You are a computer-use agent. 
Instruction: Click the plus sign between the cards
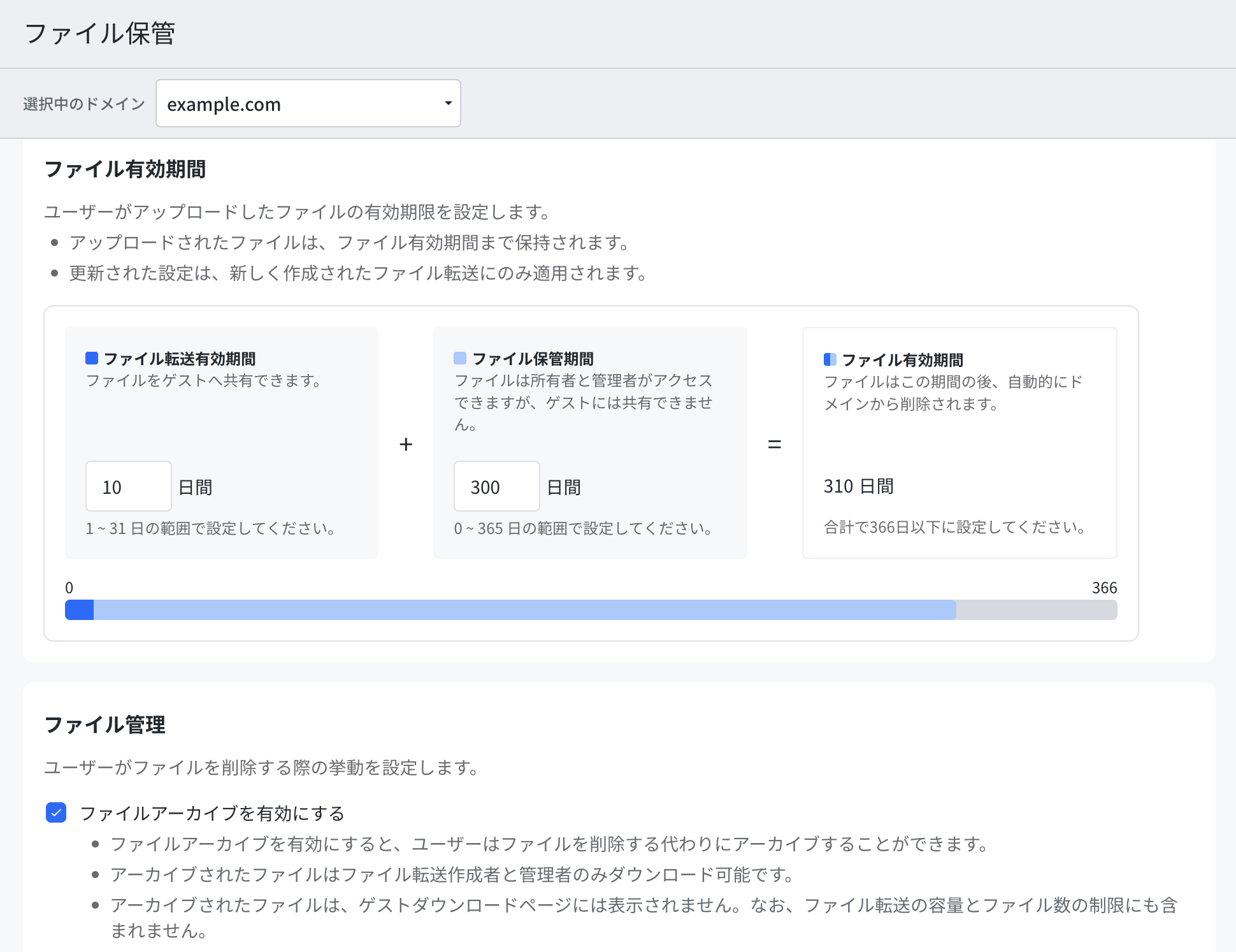pos(406,444)
